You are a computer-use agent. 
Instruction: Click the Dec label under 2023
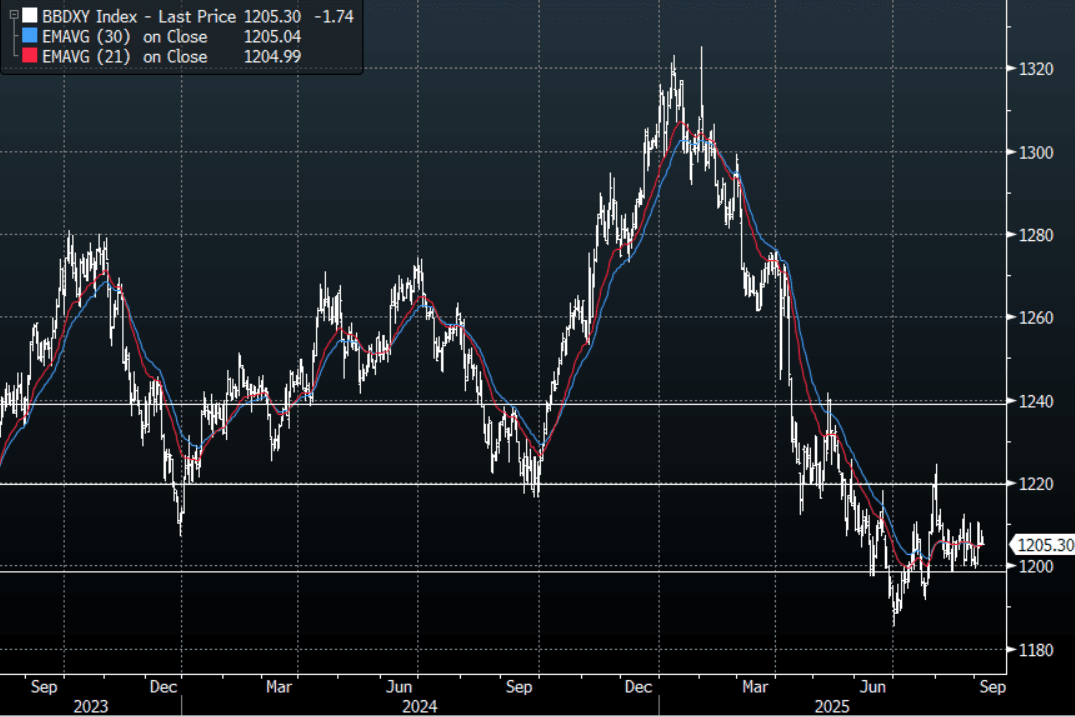coord(164,687)
